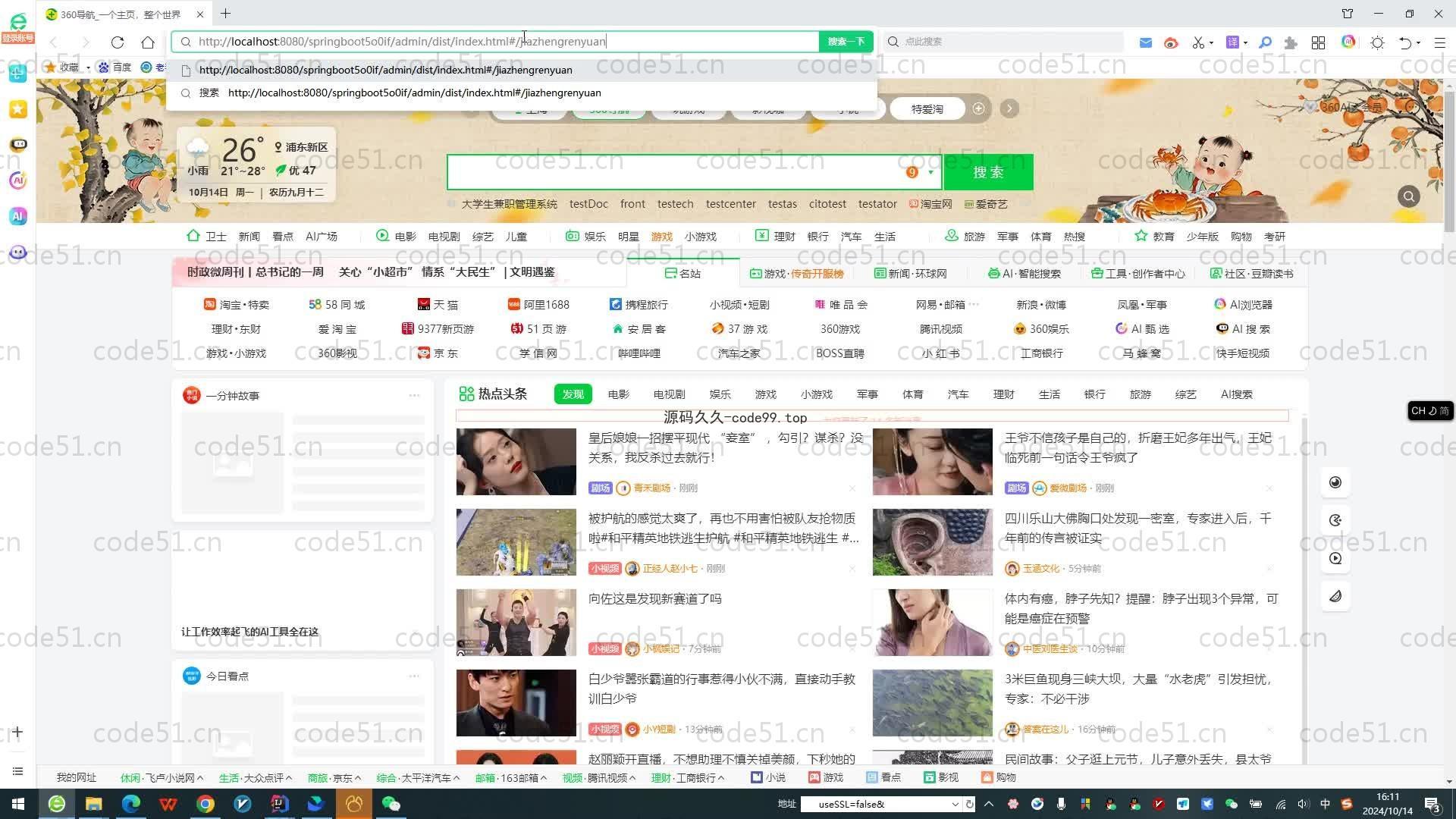Open new browser tab with plus
Viewport: 1456px width, 819px height.
click(226, 14)
